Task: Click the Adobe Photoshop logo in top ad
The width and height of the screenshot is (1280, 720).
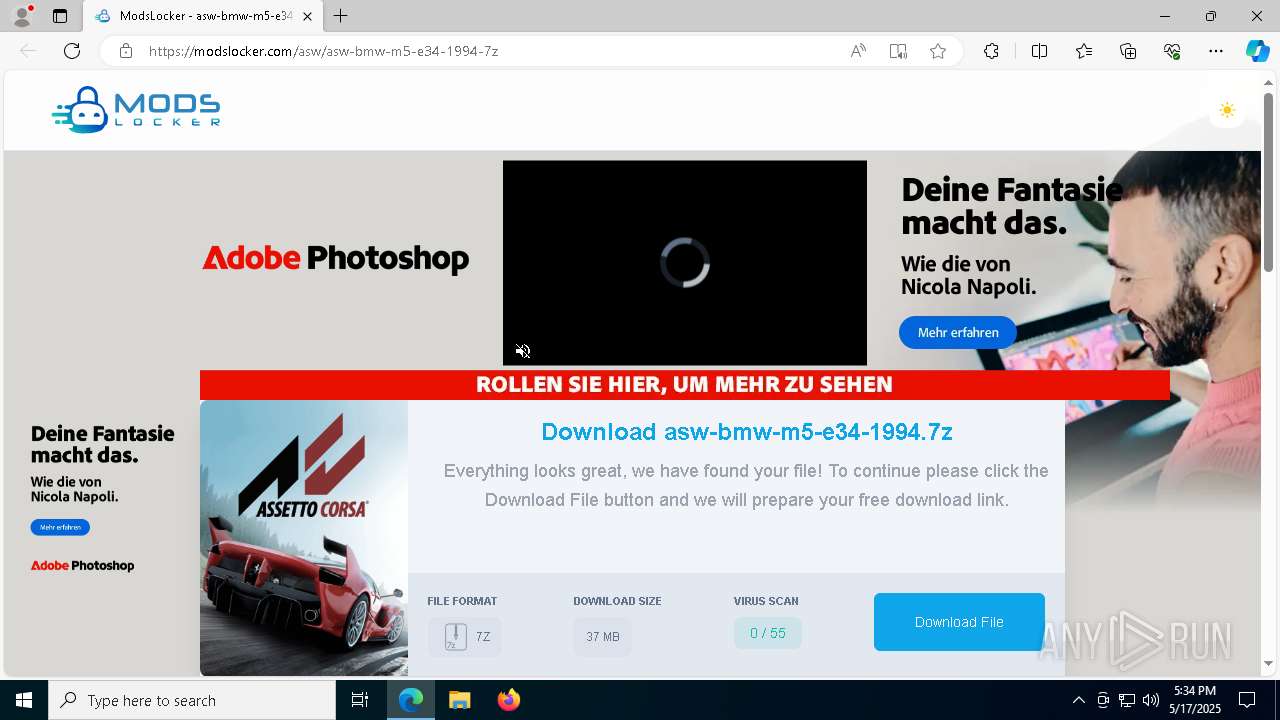Action: (336, 258)
